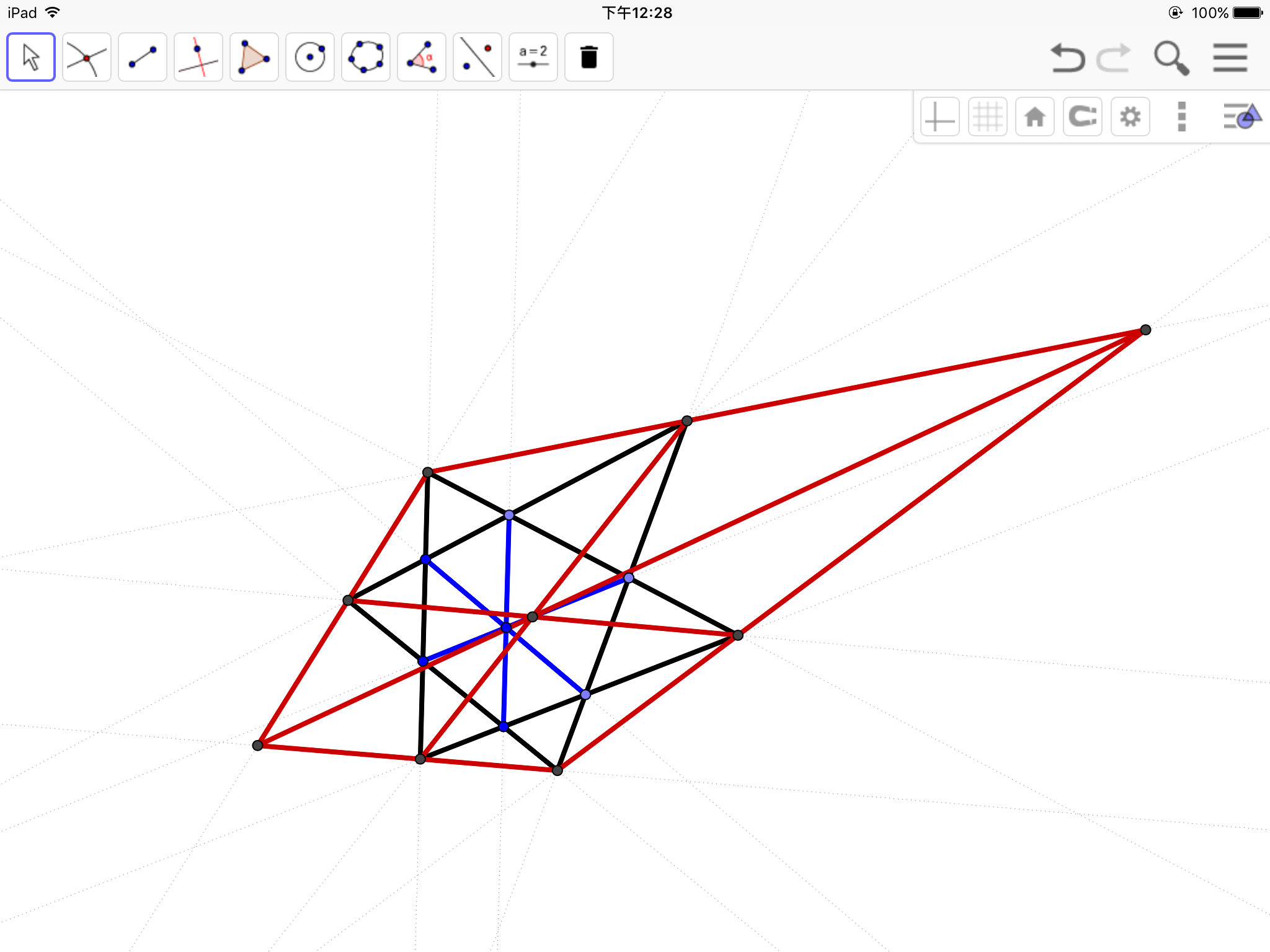The image size is (1270, 952).
Task: Toggle the style bar button
Action: [1242, 117]
